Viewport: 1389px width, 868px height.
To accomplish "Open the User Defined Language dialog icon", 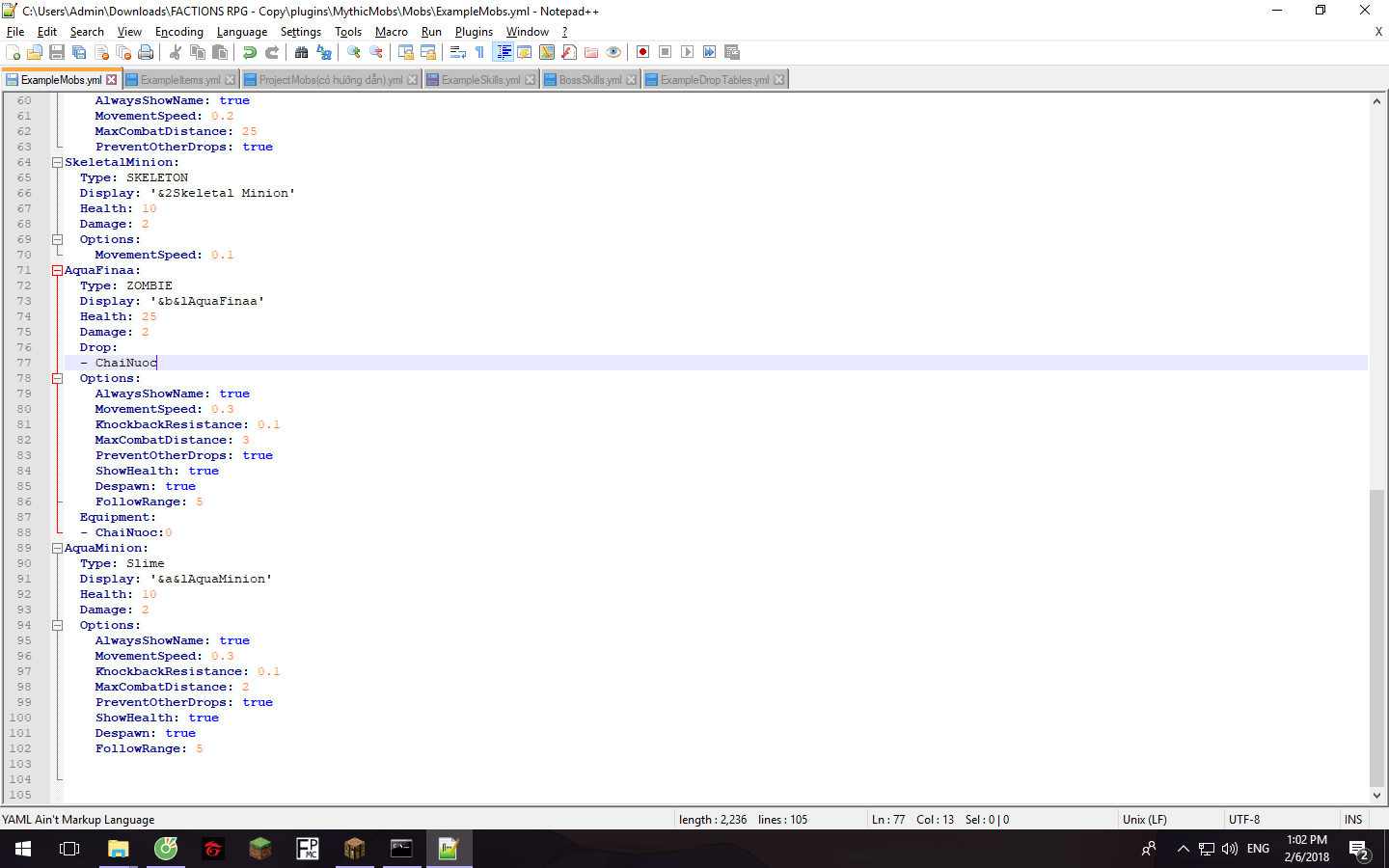I will (x=525, y=52).
